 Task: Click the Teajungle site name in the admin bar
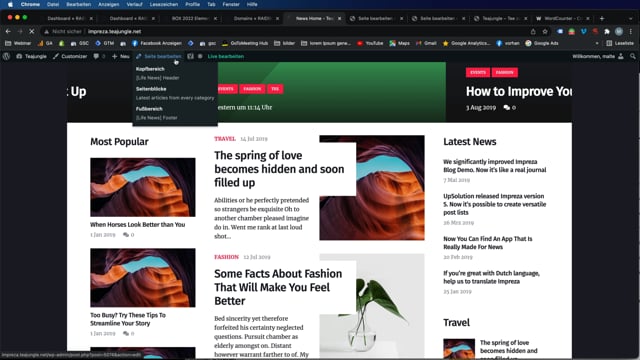pos(31,56)
